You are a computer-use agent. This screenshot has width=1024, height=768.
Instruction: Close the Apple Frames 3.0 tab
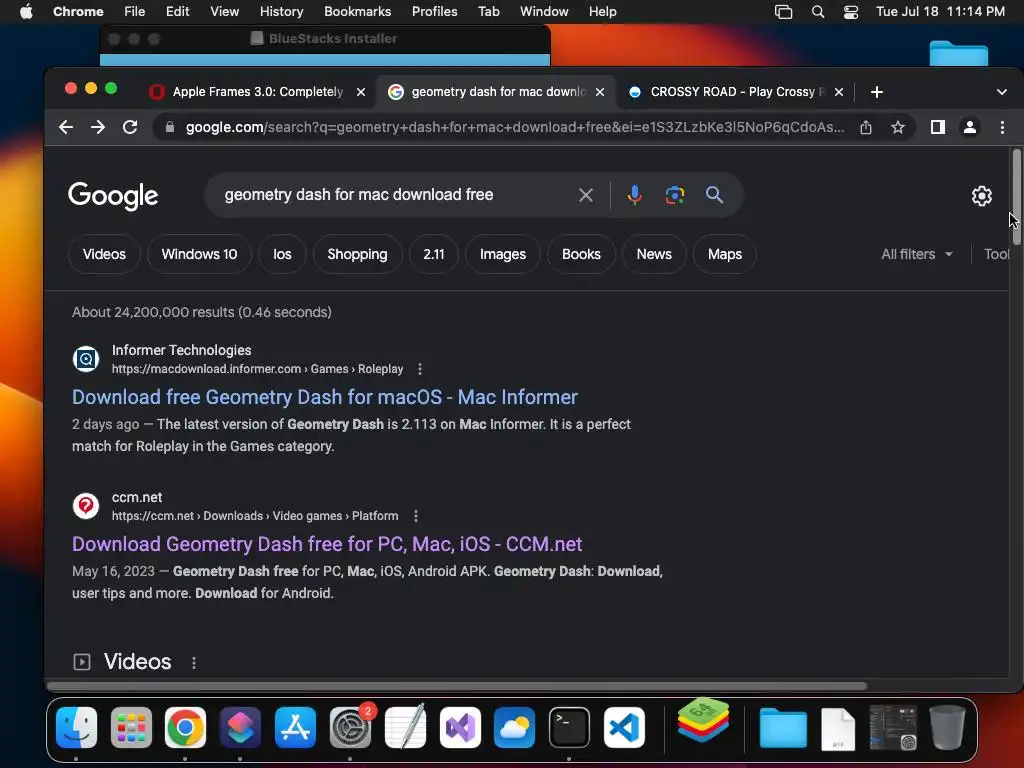360,92
